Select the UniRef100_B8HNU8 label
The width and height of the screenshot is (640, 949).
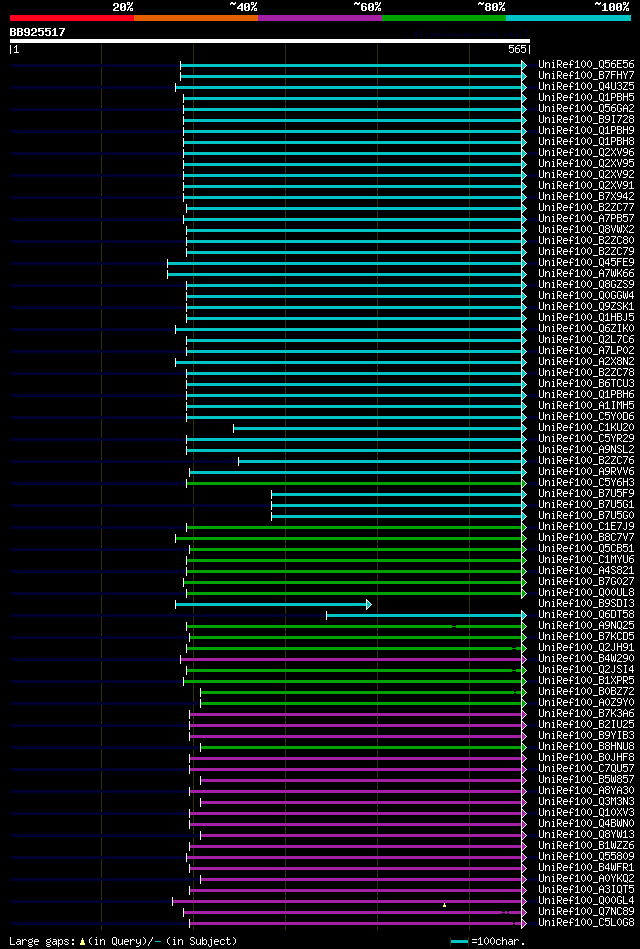[x=587, y=746]
